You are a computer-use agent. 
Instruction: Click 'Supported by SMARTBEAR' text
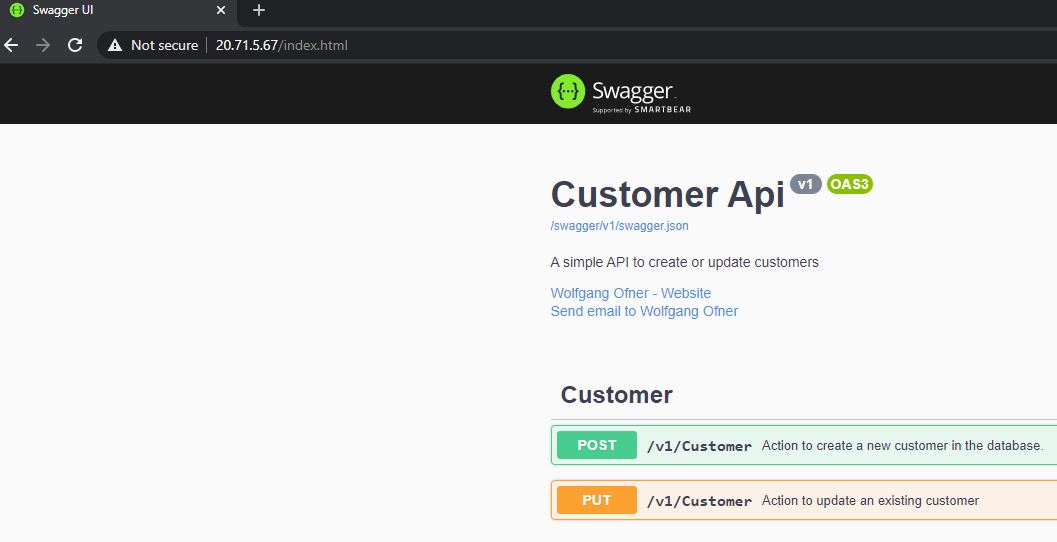pos(641,110)
